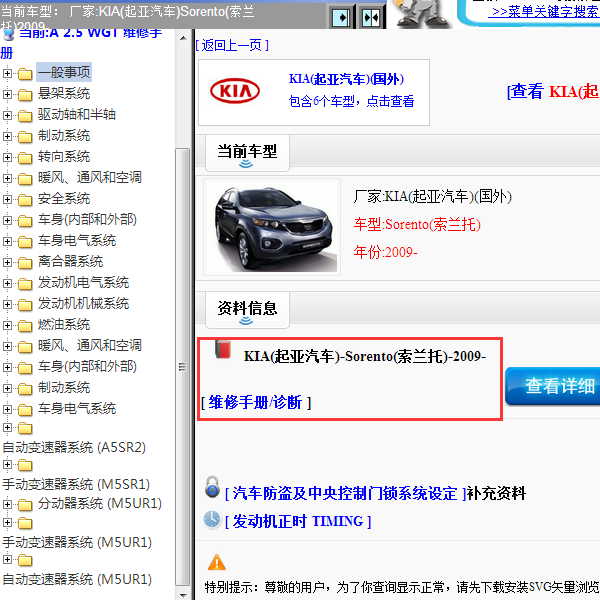Click the tree panel vertical scrollbar thumb
The image size is (600, 600).
coord(183,367)
